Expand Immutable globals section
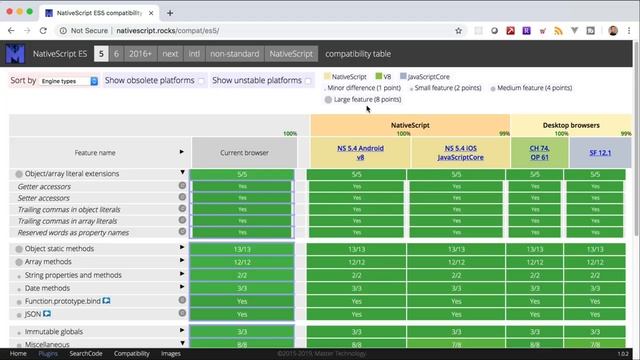Image resolution: width=640 pixels, height=360 pixels. 182,330
